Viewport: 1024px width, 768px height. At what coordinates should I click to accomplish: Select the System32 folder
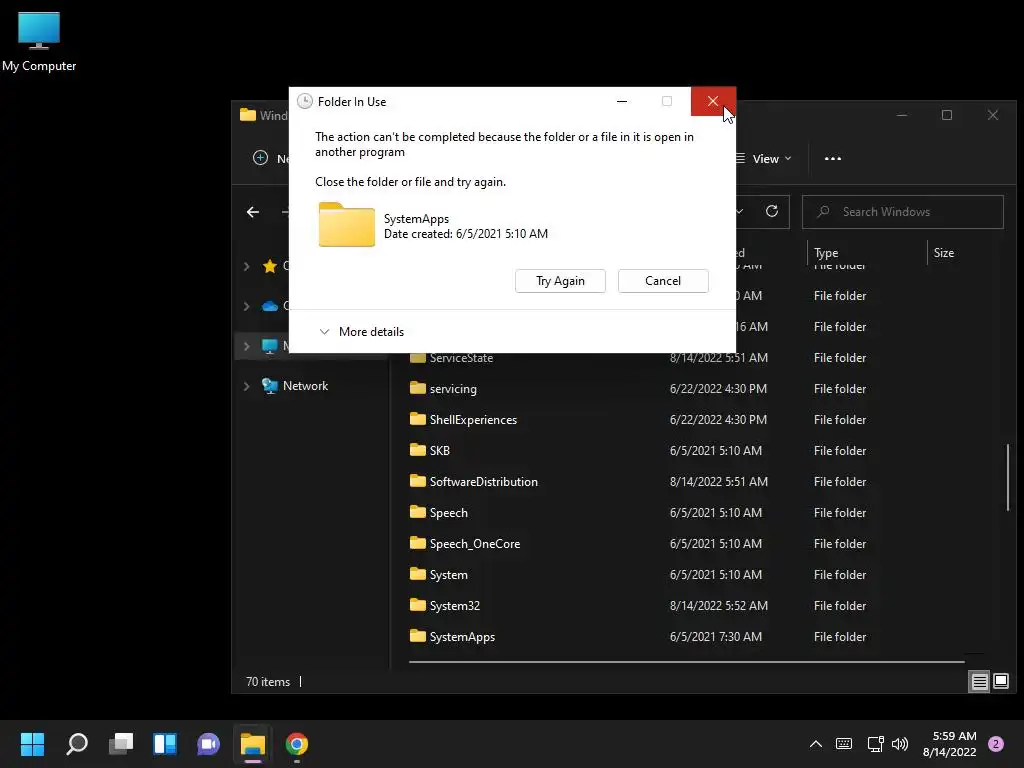[454, 606]
